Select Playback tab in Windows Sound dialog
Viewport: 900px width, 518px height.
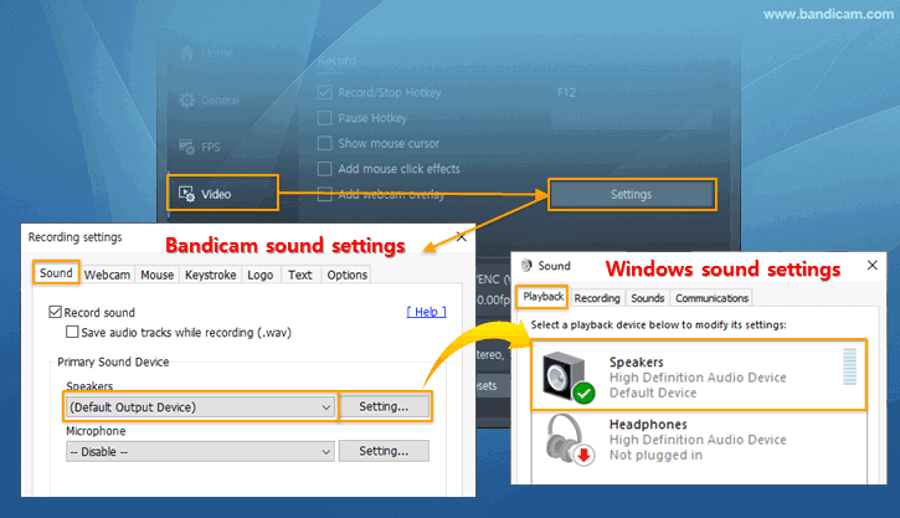coord(542,297)
